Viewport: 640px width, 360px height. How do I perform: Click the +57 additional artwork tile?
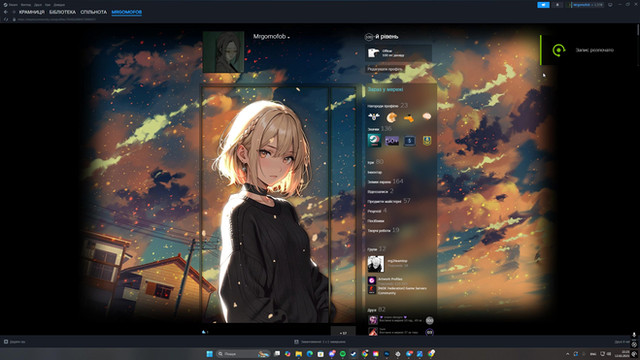pos(343,332)
